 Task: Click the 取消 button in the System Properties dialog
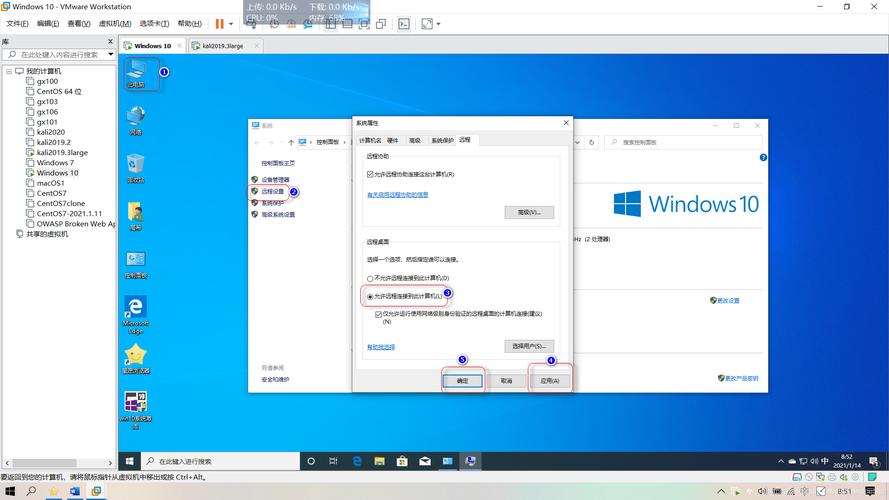[x=506, y=381]
